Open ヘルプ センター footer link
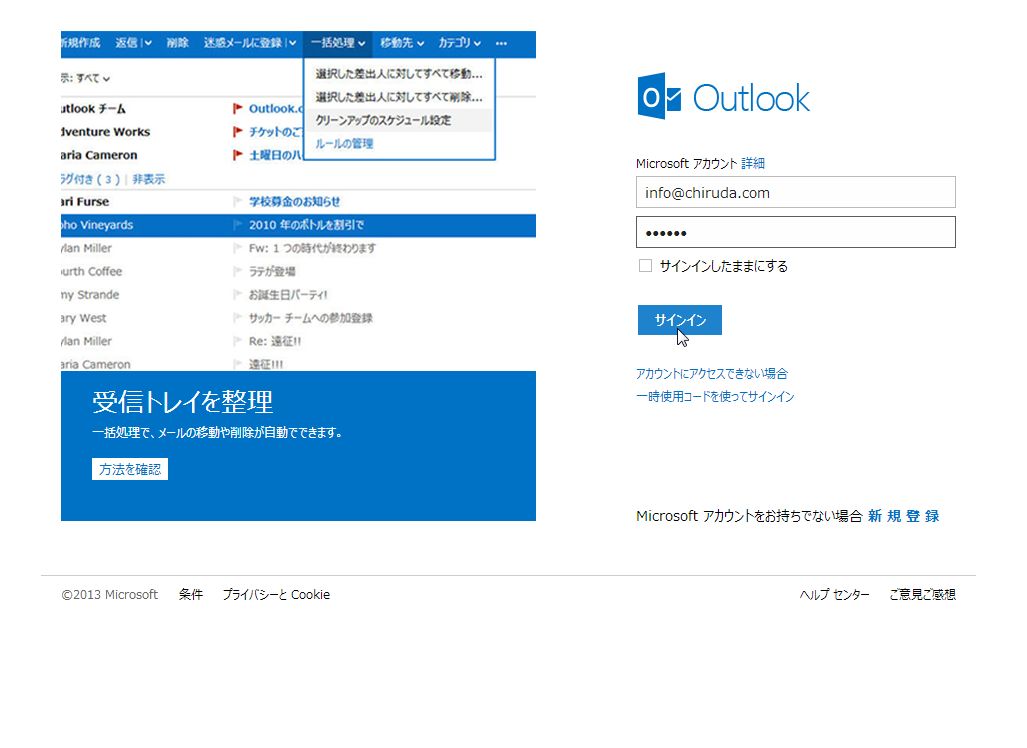Image resolution: width=1027 pixels, height=748 pixels. [834, 595]
